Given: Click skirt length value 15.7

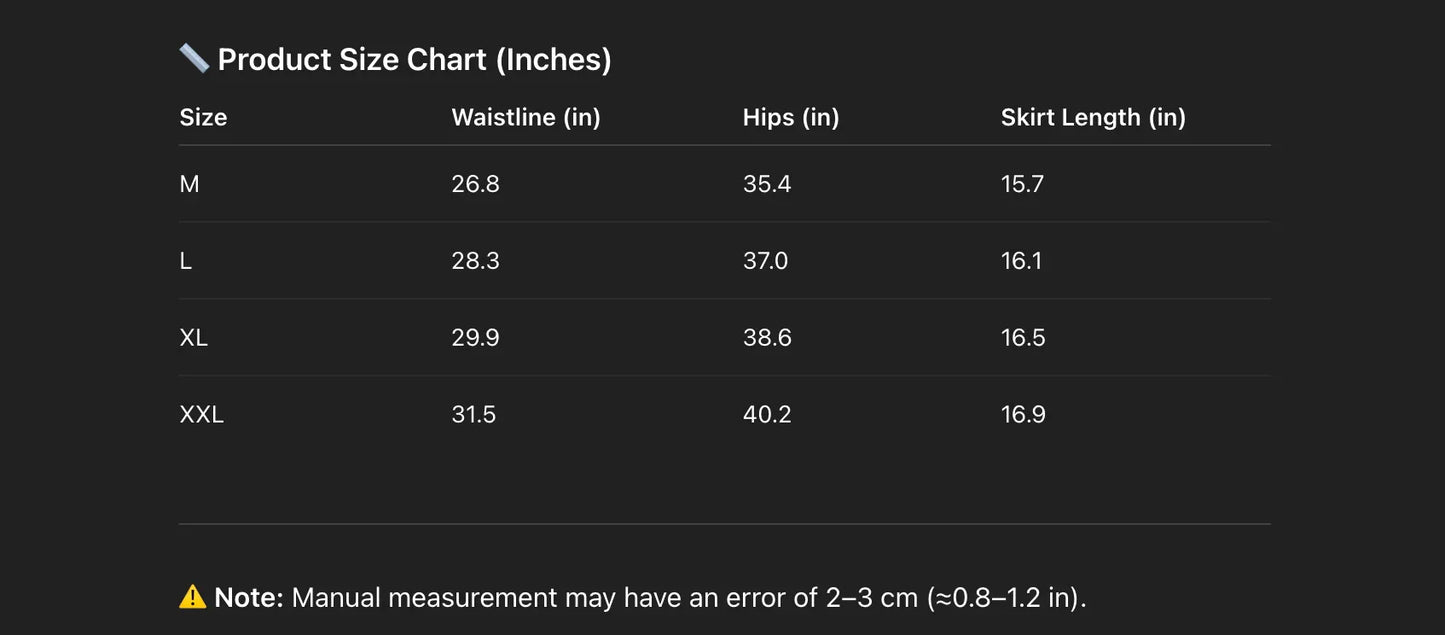Looking at the screenshot, I should tap(1022, 184).
